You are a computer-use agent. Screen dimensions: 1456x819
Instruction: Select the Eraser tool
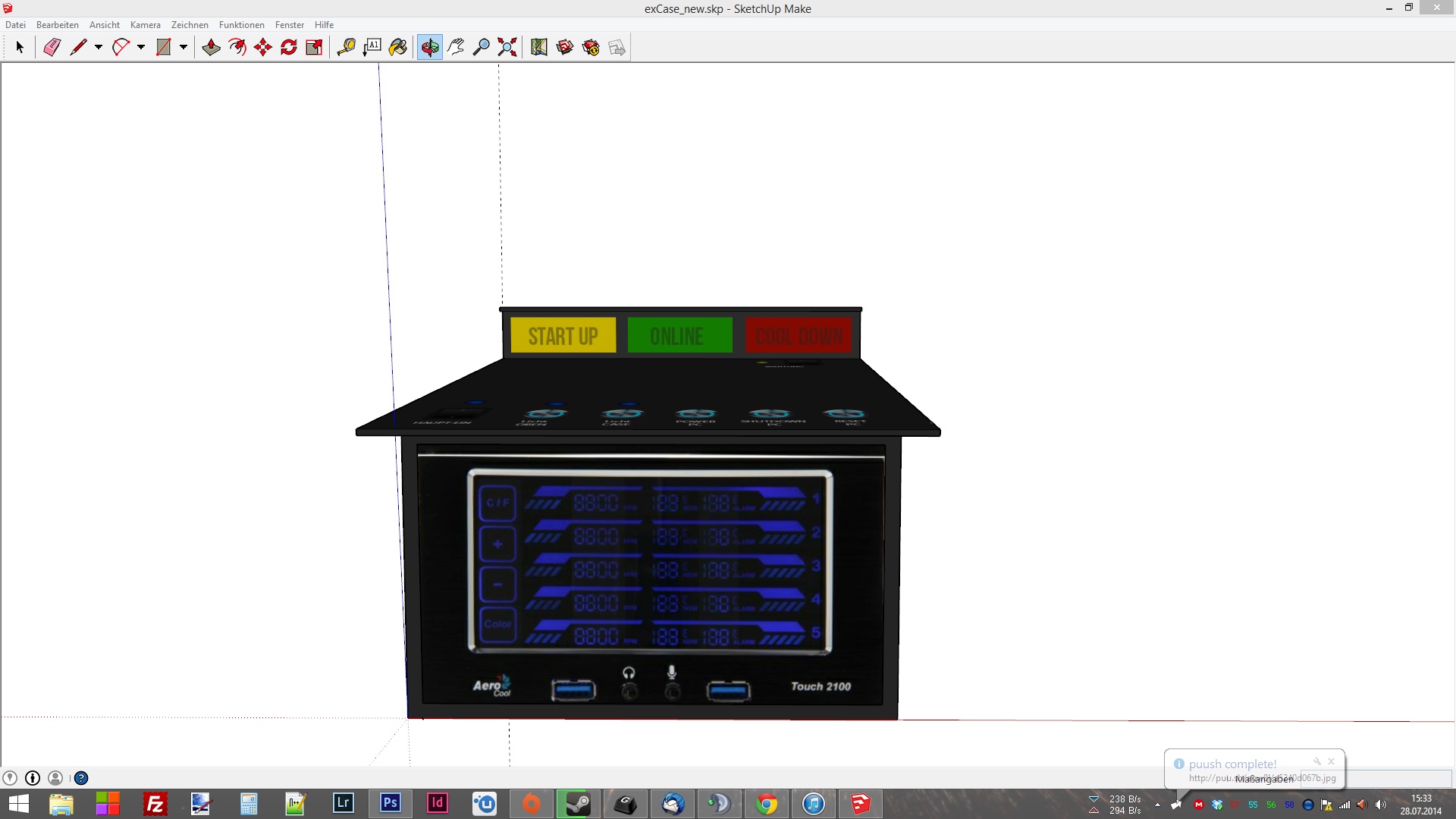pos(52,47)
